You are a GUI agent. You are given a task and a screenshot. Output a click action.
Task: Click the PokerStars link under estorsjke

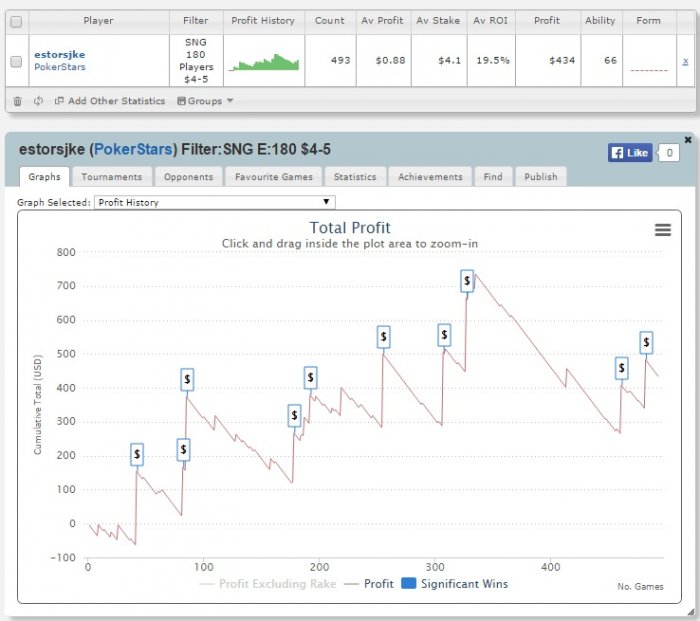[60, 67]
